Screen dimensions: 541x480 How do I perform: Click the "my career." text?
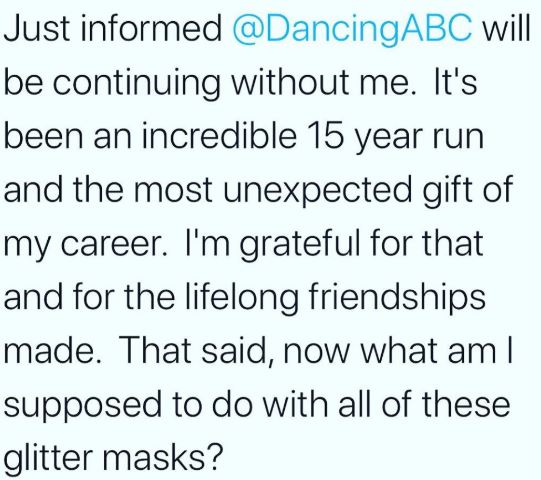coord(86,244)
